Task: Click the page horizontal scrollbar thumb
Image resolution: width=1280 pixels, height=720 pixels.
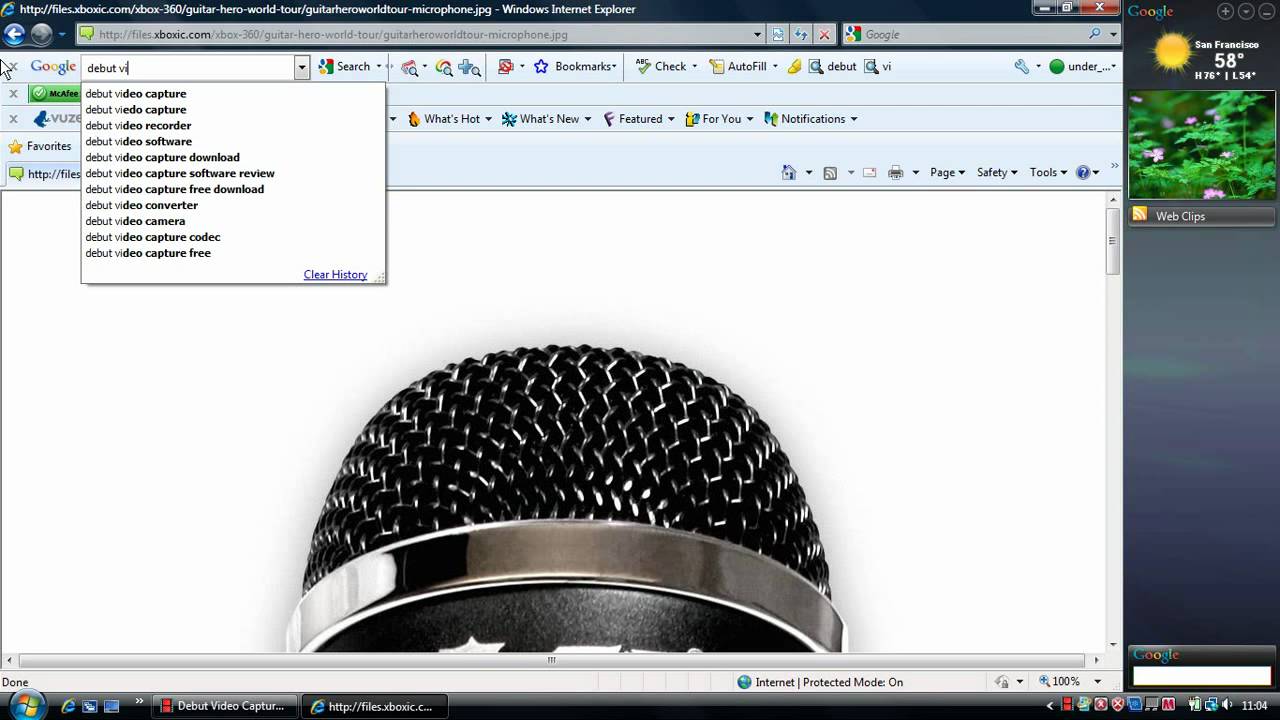Action: [x=551, y=660]
